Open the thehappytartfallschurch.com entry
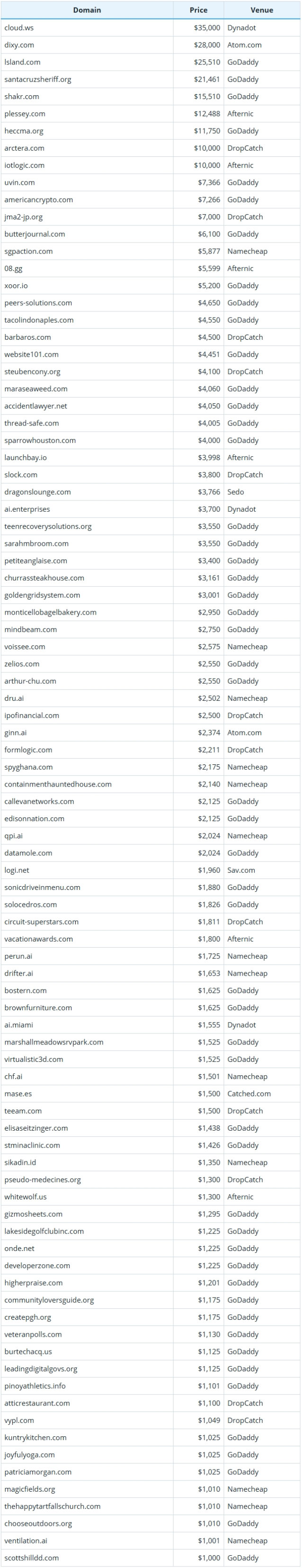This screenshot has height=1568, width=302. click(52, 1506)
